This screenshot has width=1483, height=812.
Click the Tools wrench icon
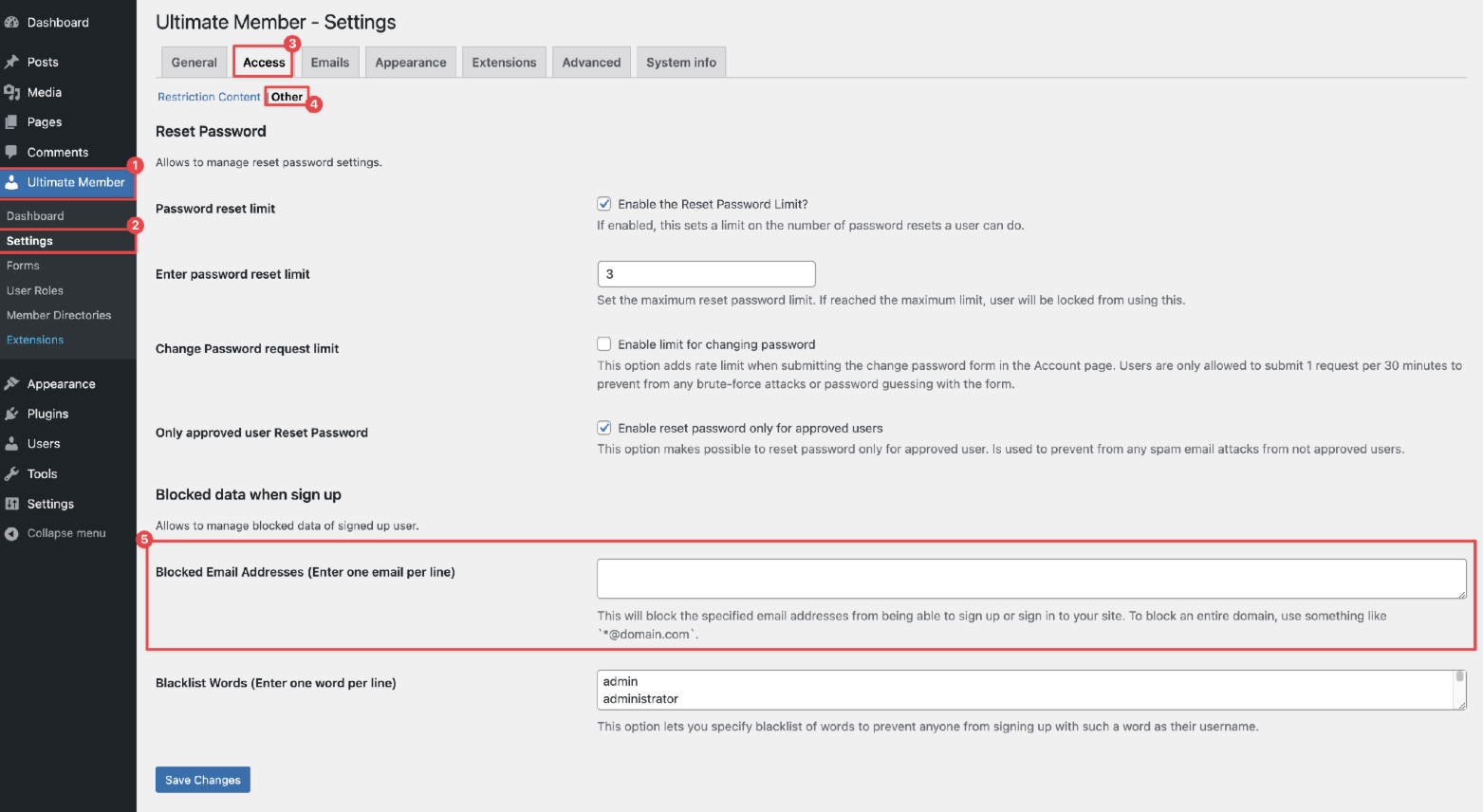[11, 473]
